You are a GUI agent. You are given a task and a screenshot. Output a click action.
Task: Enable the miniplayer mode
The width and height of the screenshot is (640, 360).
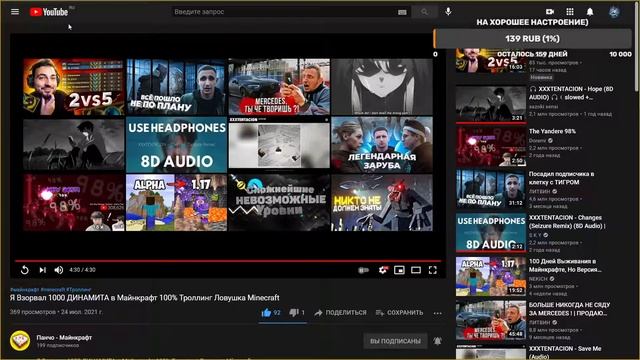(x=399, y=270)
